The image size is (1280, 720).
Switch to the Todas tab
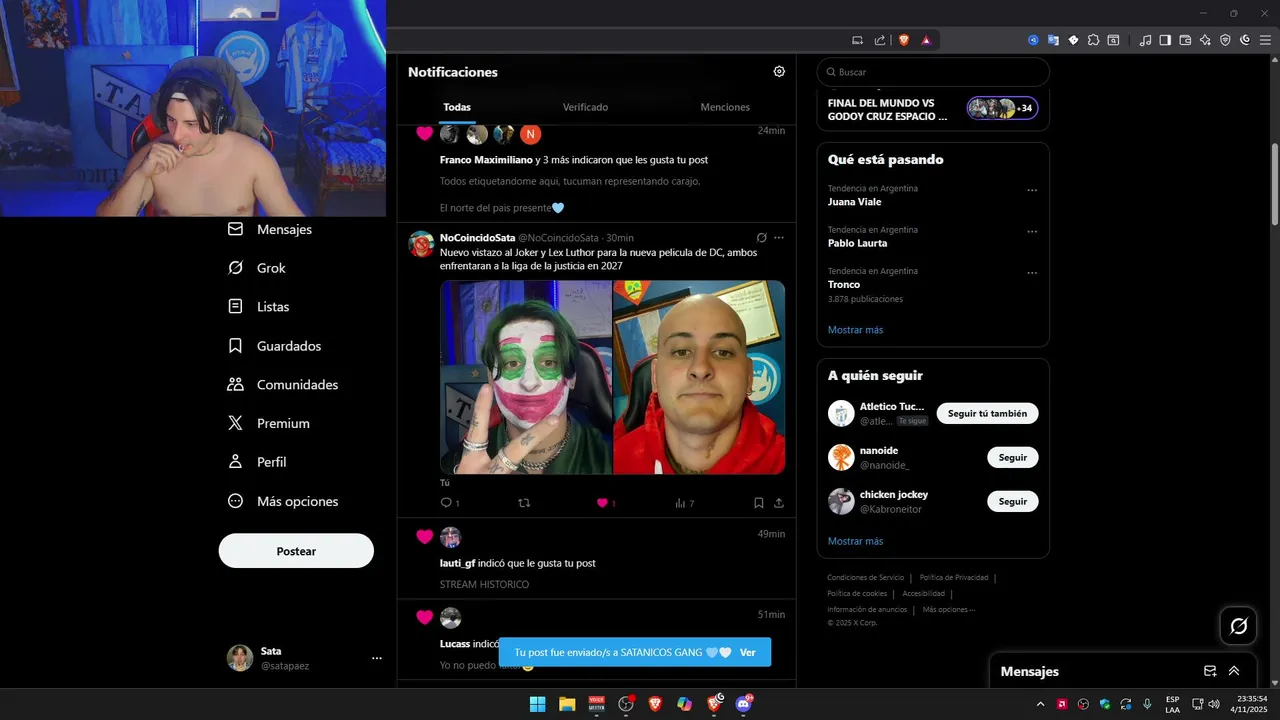tap(457, 107)
